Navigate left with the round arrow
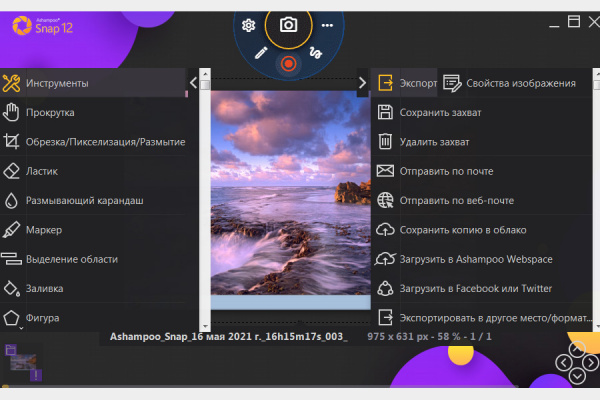The height and width of the screenshot is (400, 600). [564, 363]
